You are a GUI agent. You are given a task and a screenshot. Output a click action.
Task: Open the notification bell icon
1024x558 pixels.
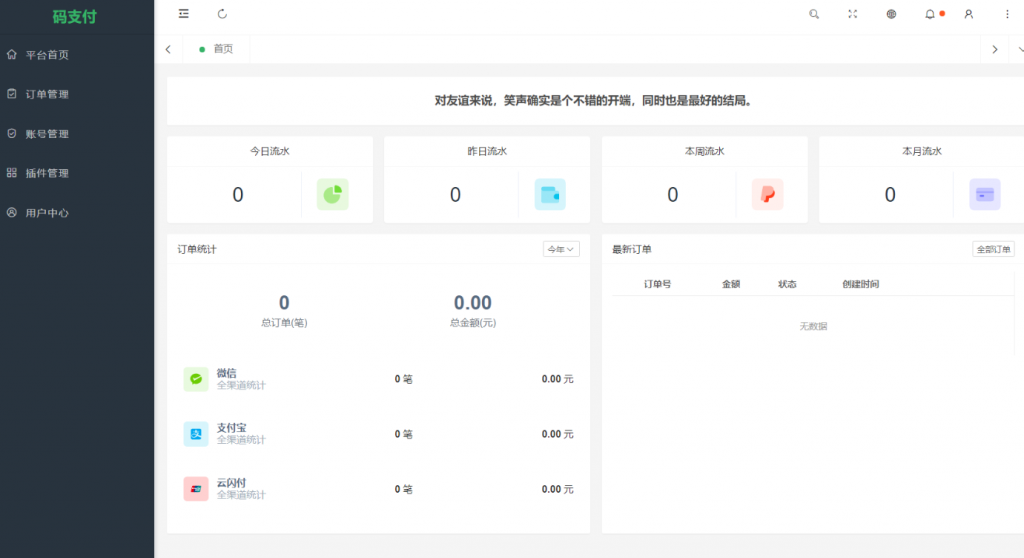(x=930, y=14)
